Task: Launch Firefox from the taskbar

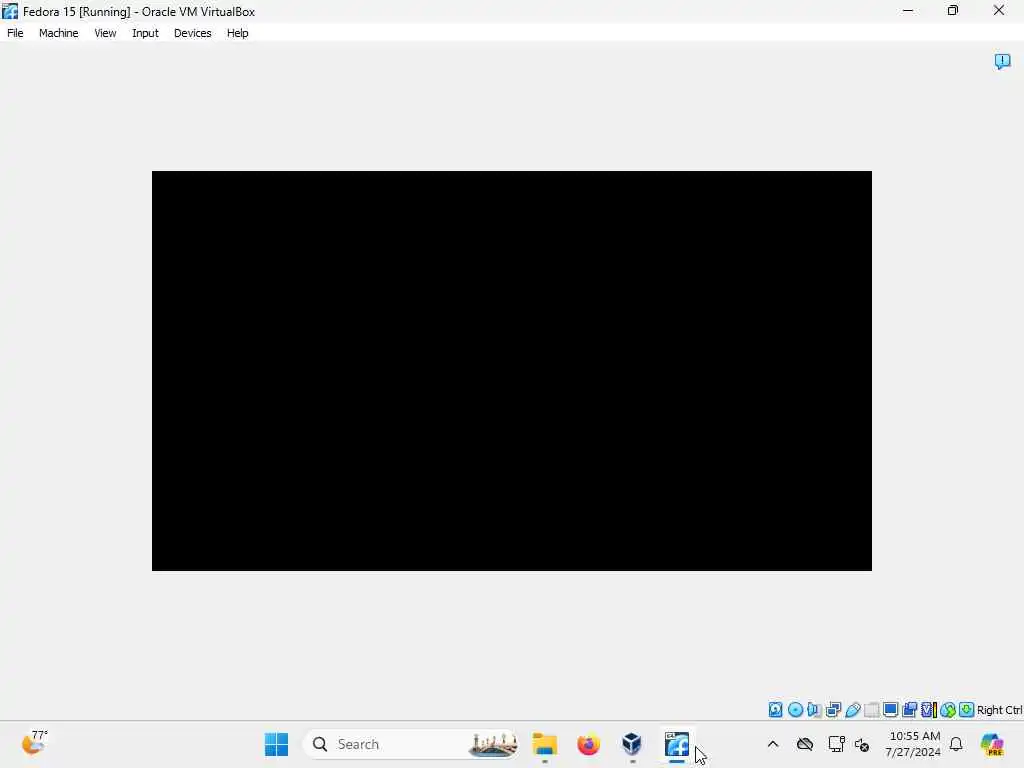Action: pos(588,744)
